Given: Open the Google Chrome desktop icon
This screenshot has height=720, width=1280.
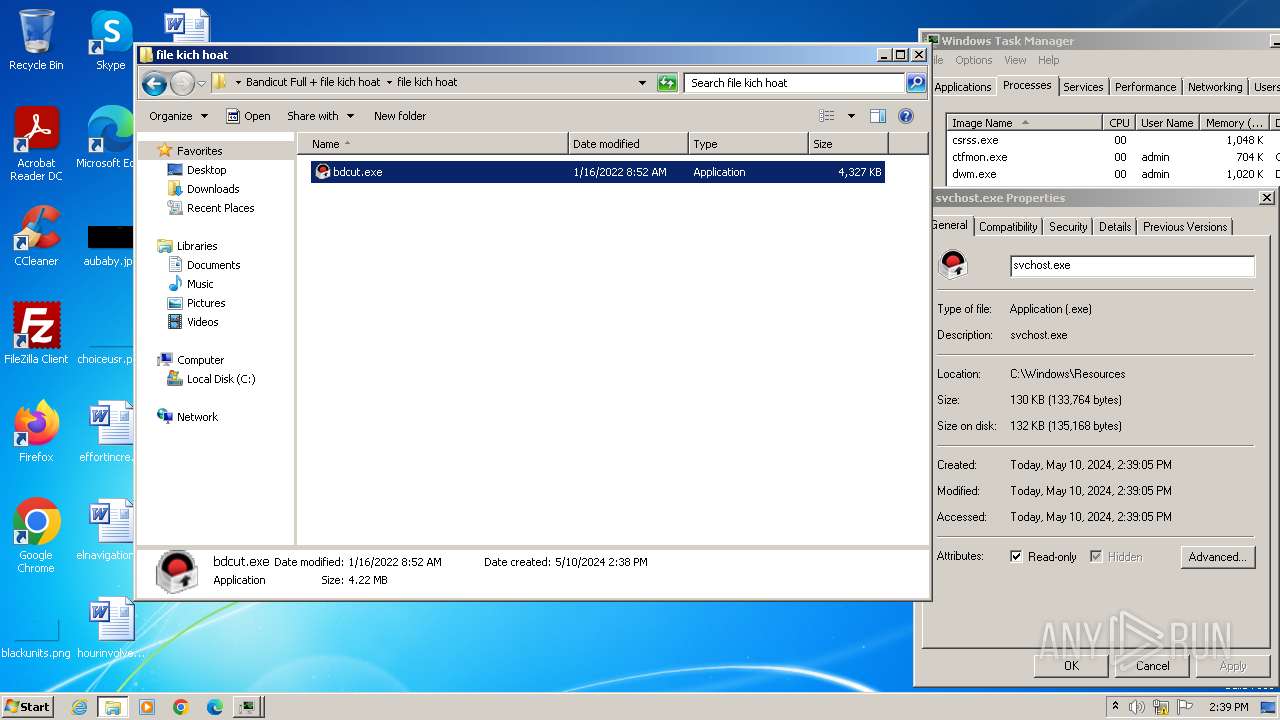Looking at the screenshot, I should coord(36,535).
